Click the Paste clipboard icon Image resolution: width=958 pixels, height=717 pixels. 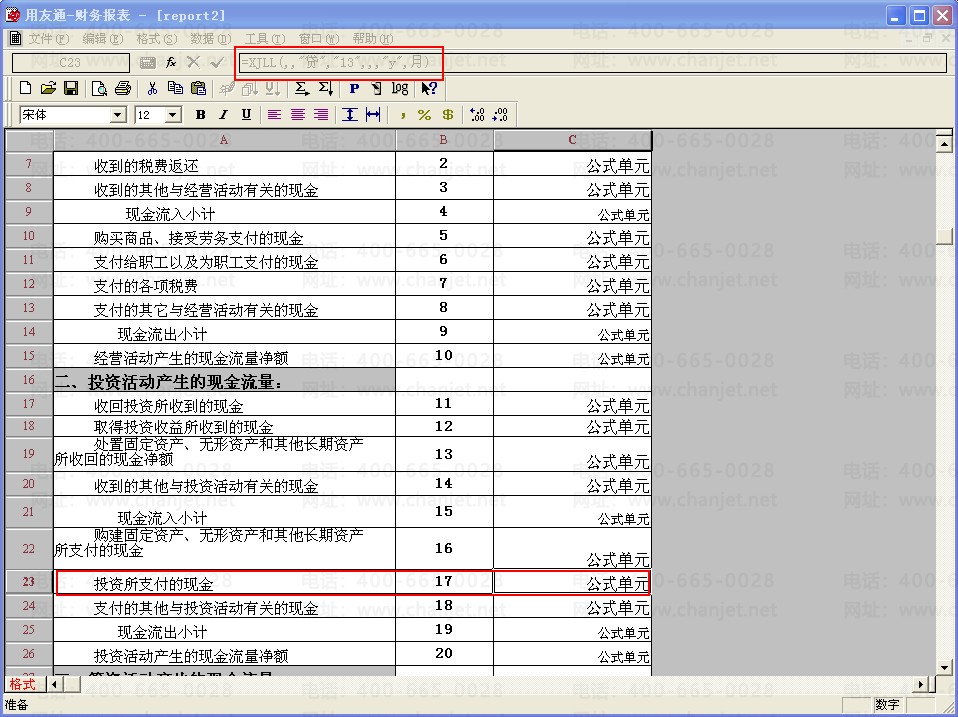(x=198, y=89)
